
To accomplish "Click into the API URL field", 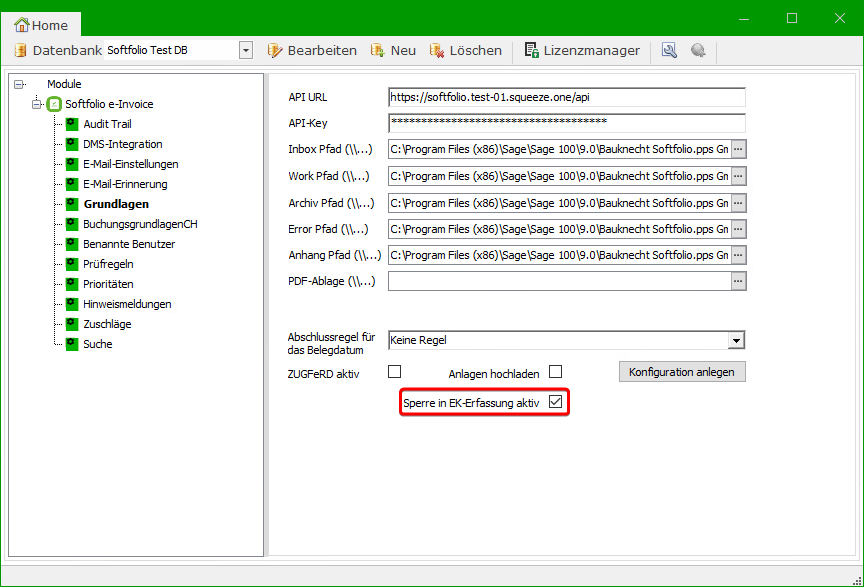I will pos(566,97).
